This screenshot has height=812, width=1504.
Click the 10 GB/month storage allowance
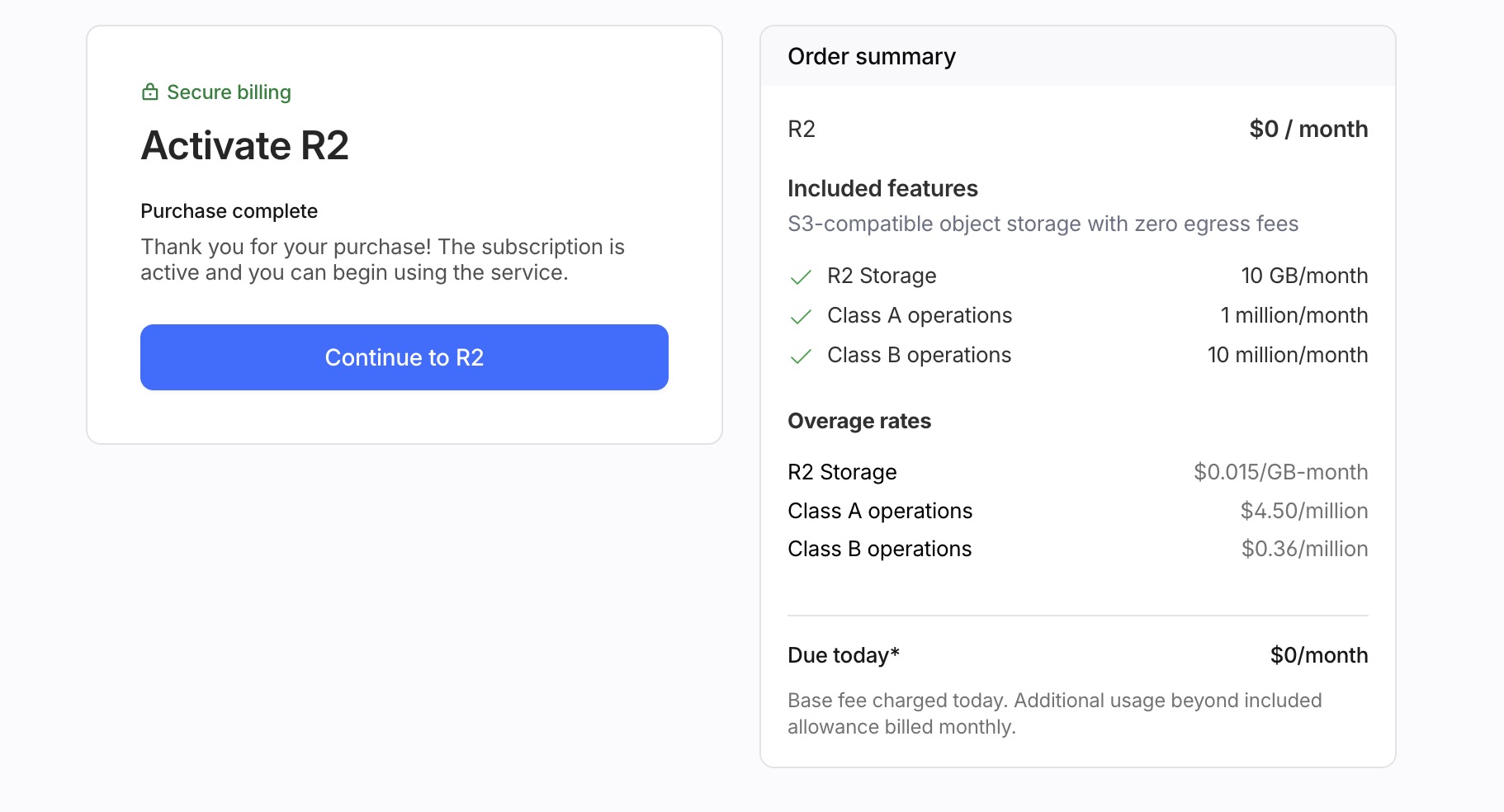pos(1304,276)
